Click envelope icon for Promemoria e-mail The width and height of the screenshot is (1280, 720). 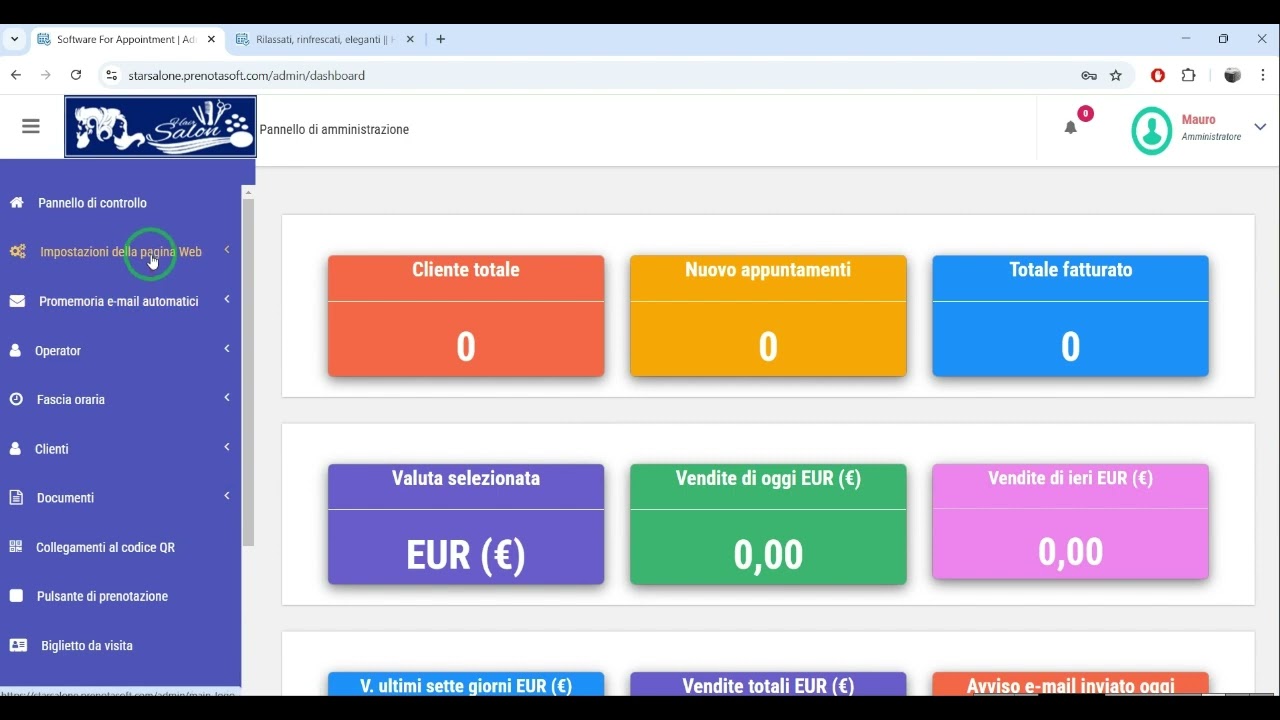tap(17, 301)
